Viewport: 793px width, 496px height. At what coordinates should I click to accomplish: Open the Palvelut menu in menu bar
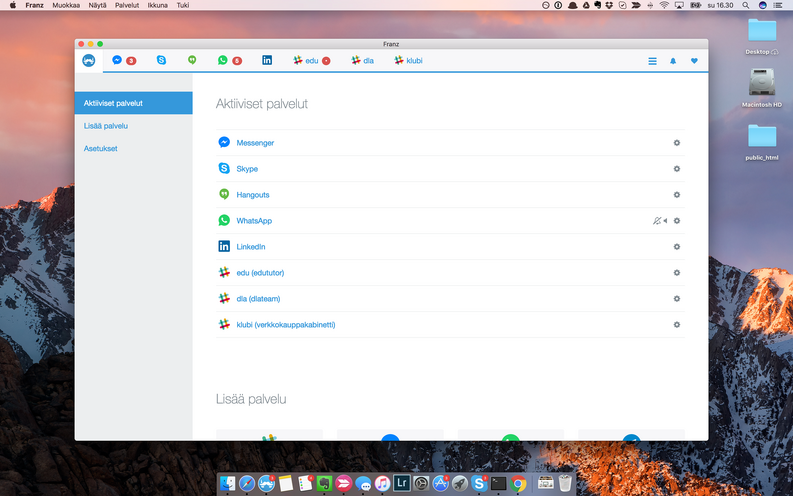click(x=127, y=5)
